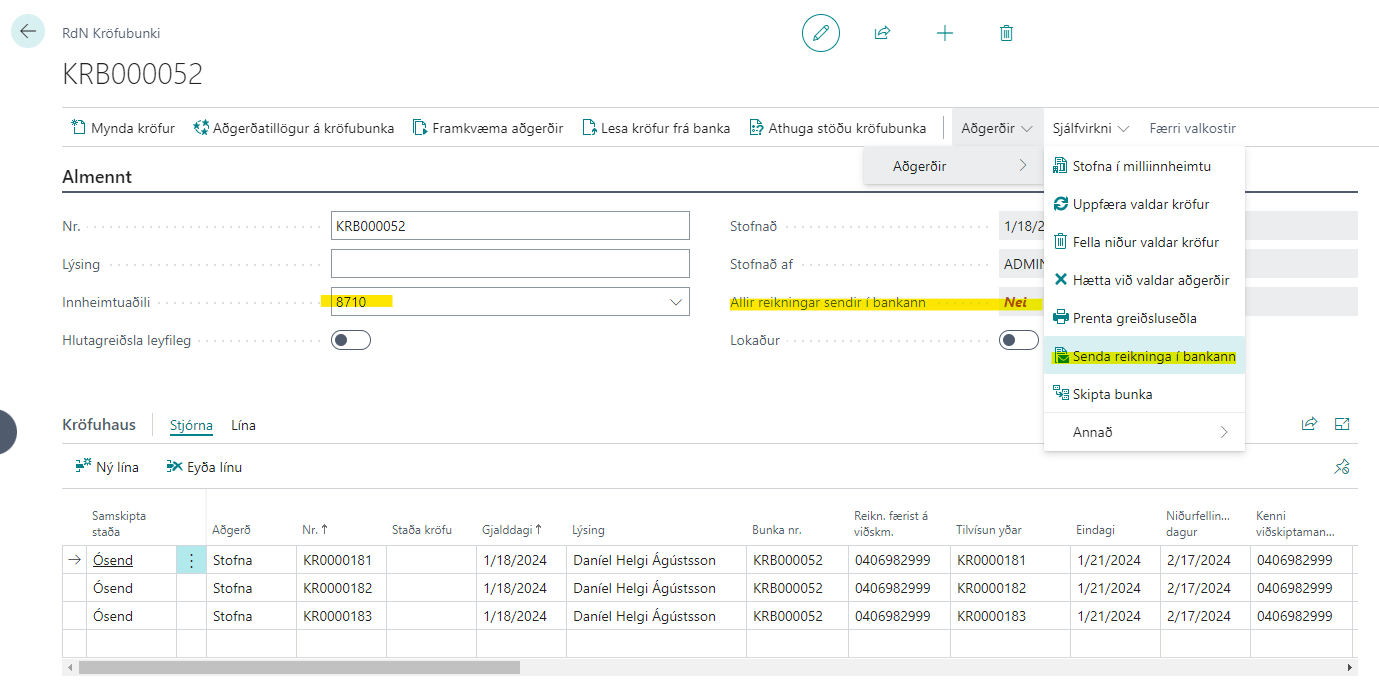This screenshot has width=1379, height=694.
Task: Click the Lýsing input field
Action: point(510,264)
